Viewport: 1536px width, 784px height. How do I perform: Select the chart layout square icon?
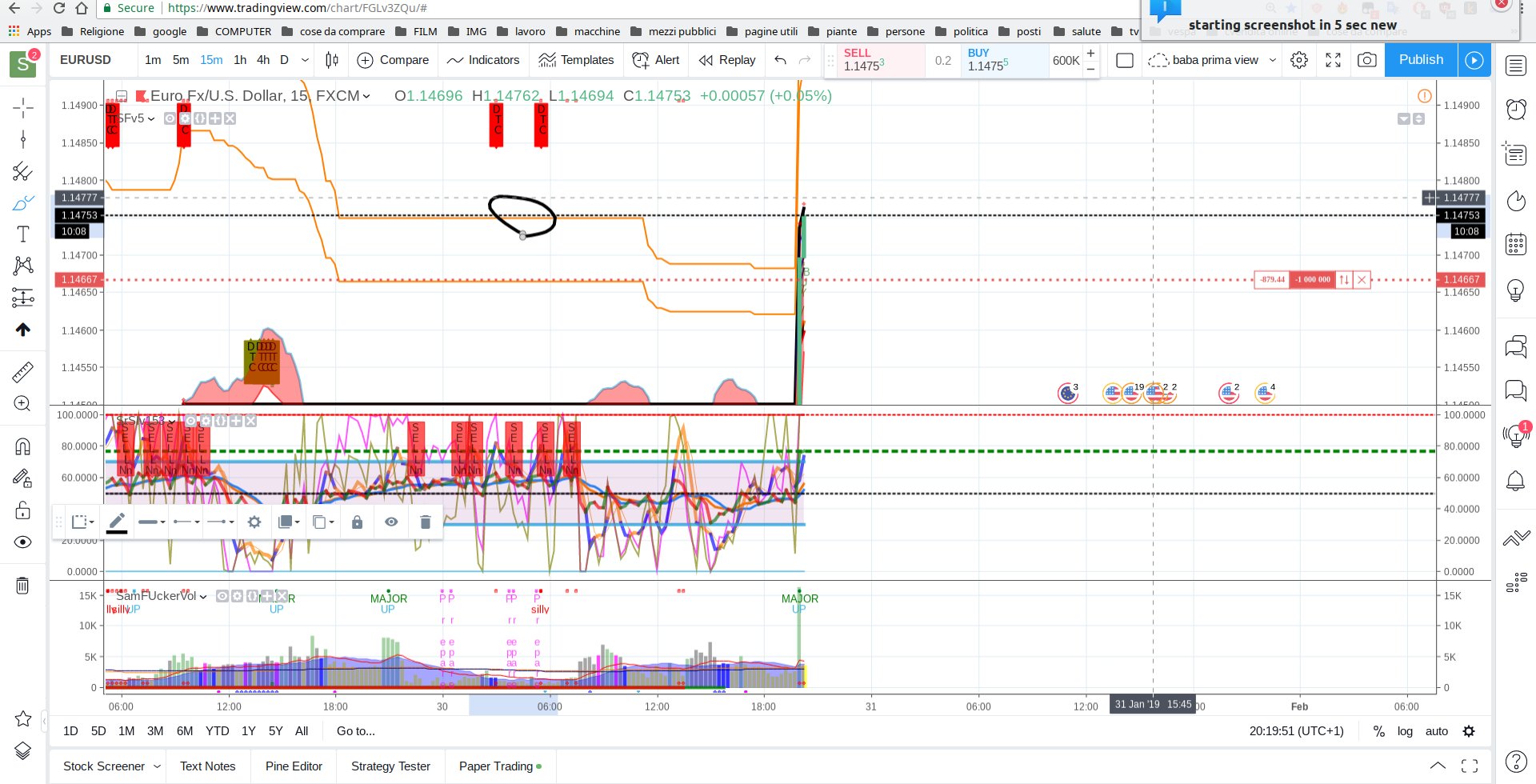coord(1124,60)
